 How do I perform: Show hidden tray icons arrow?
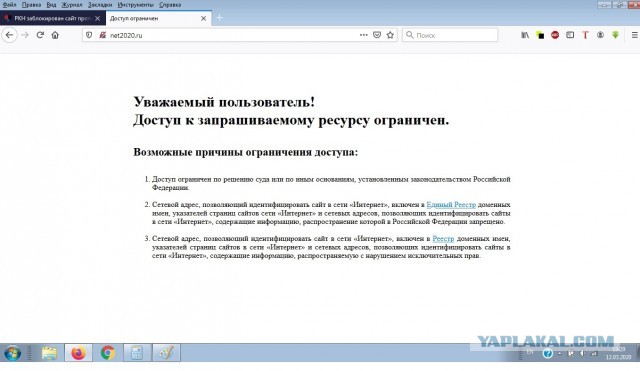click(560, 353)
